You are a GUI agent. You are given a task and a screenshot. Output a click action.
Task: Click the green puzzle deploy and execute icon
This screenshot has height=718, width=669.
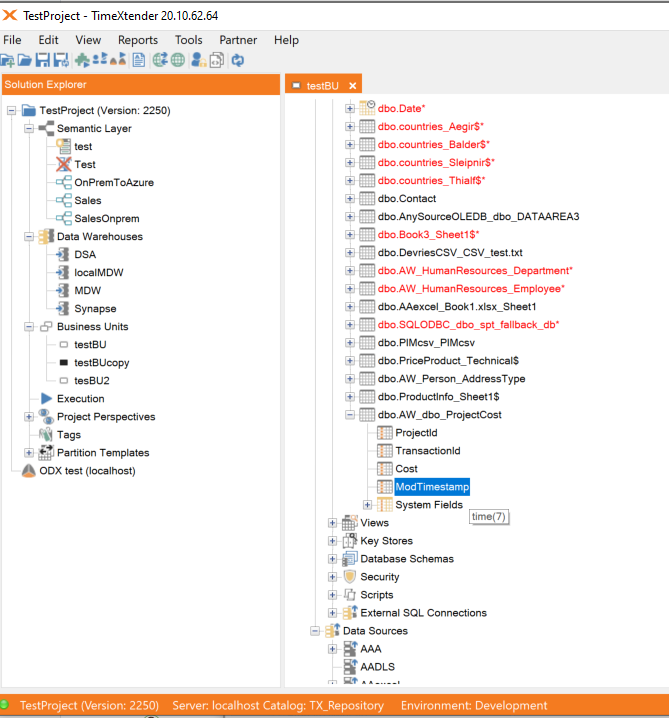[x=82, y=60]
